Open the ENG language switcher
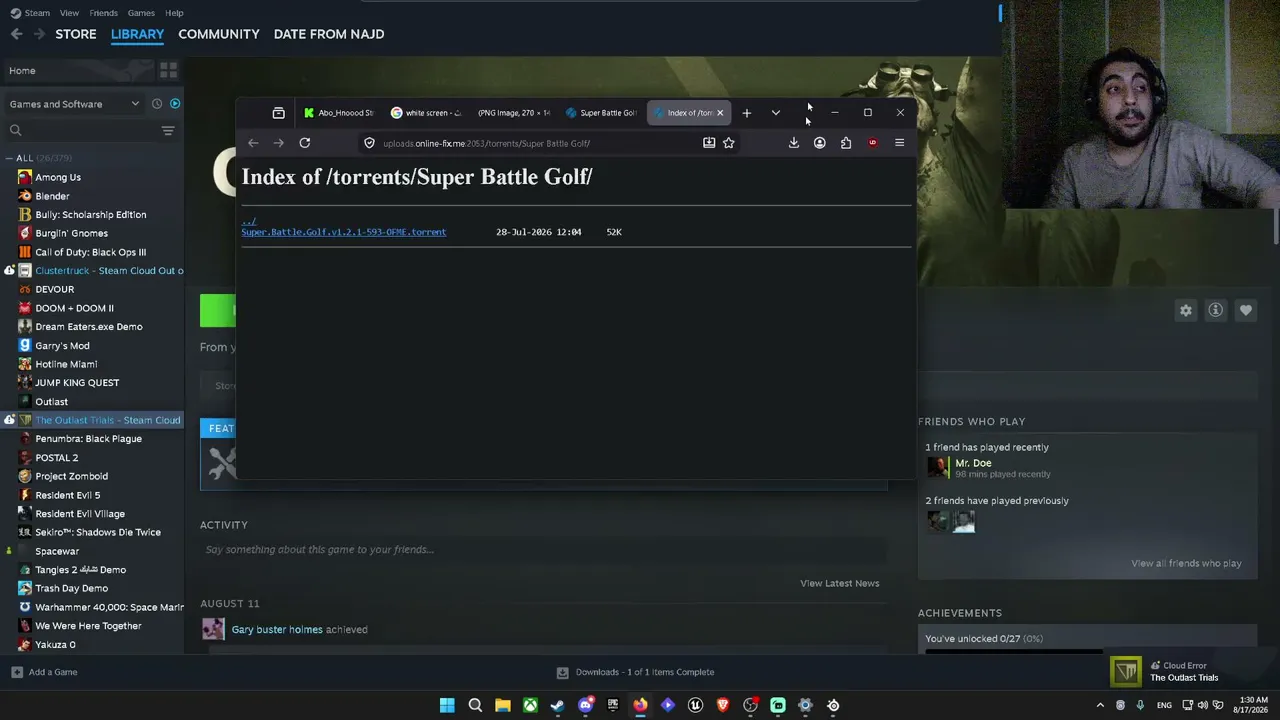 pos(1164,705)
